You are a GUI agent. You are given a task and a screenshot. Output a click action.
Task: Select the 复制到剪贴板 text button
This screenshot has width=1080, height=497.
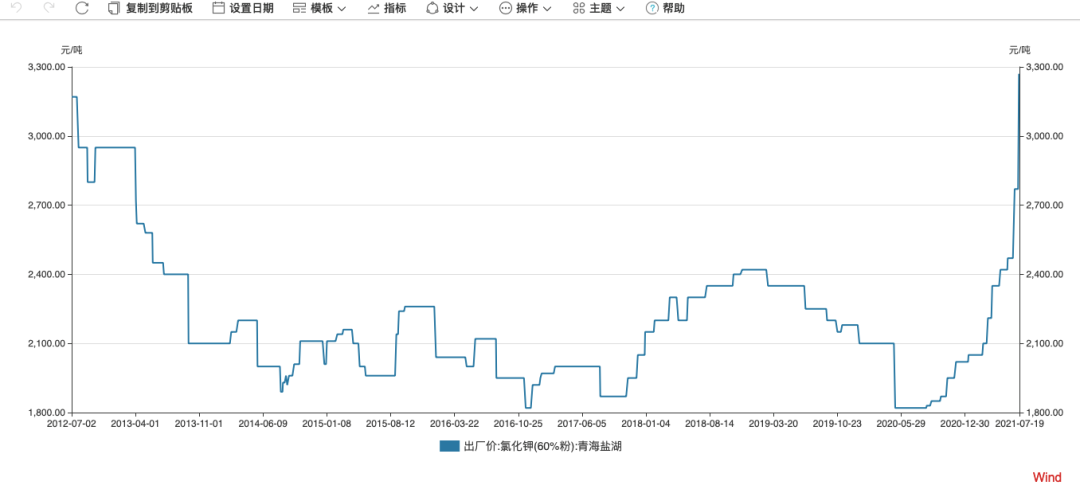[159, 8]
